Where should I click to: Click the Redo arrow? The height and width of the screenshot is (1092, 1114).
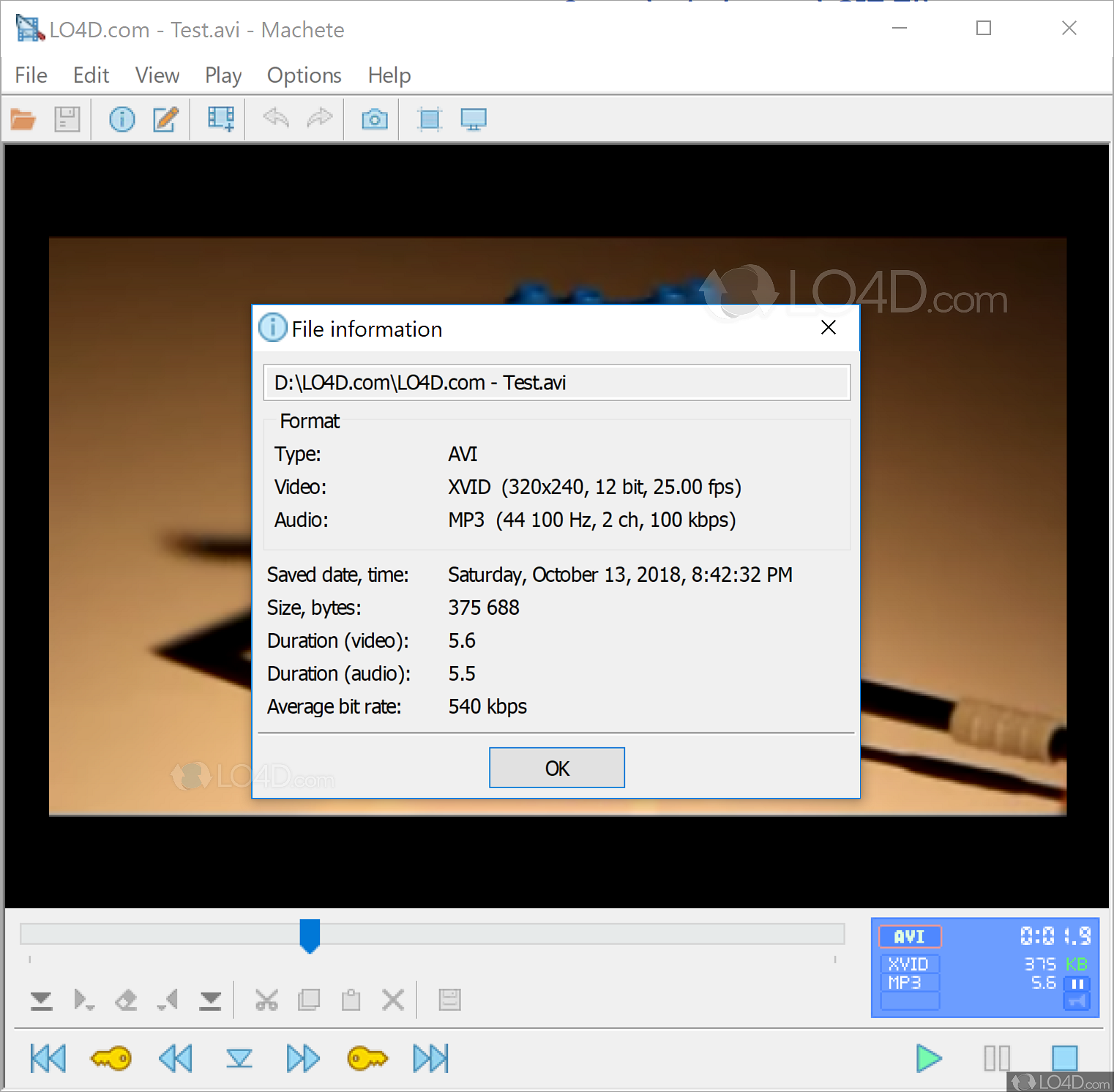(320, 119)
